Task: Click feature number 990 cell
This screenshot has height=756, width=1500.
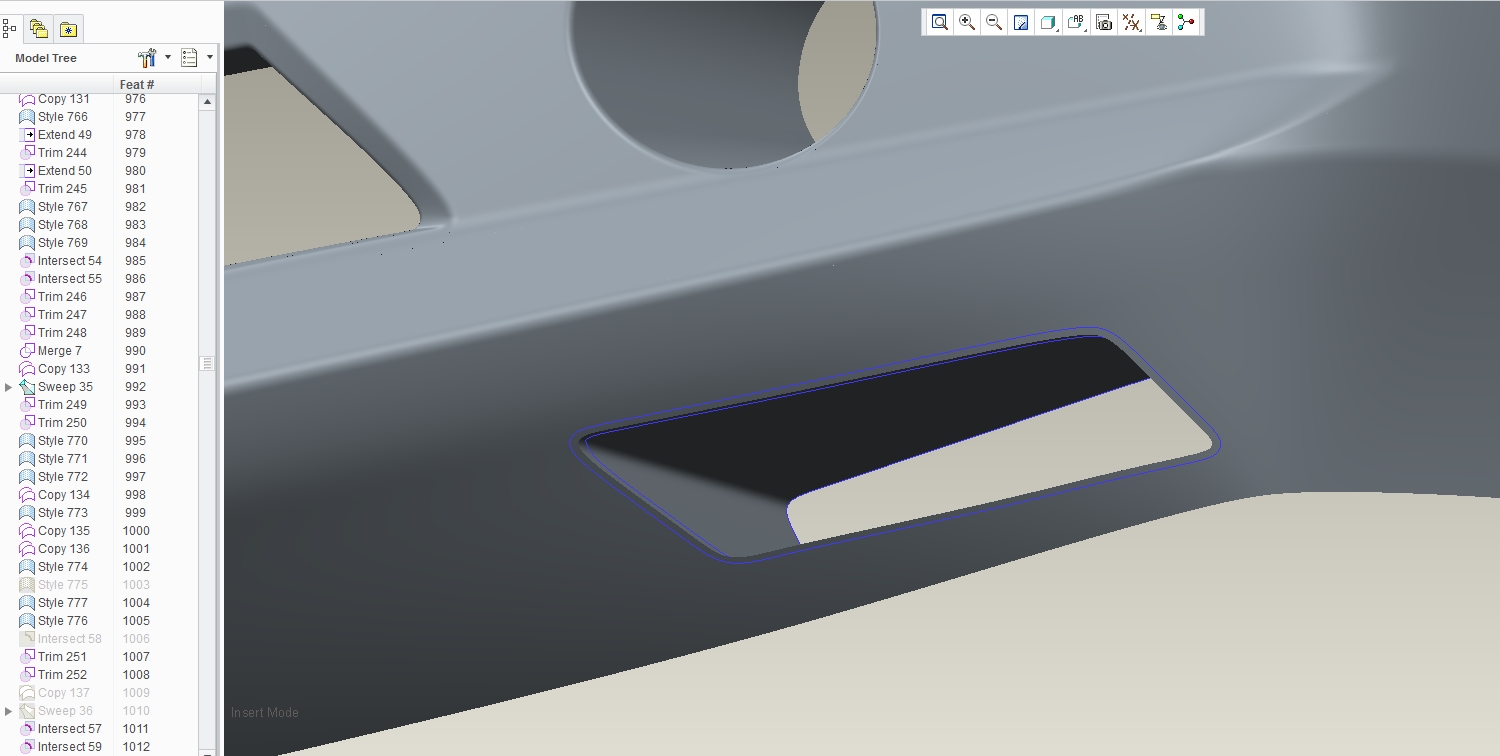Action: (135, 351)
